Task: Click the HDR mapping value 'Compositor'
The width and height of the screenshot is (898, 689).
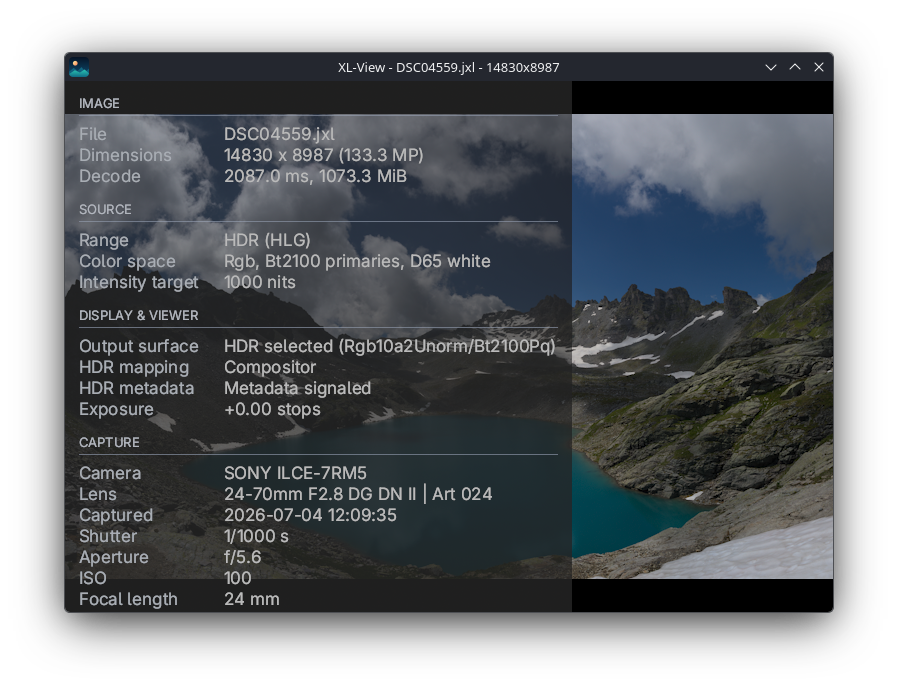Action: [x=270, y=367]
